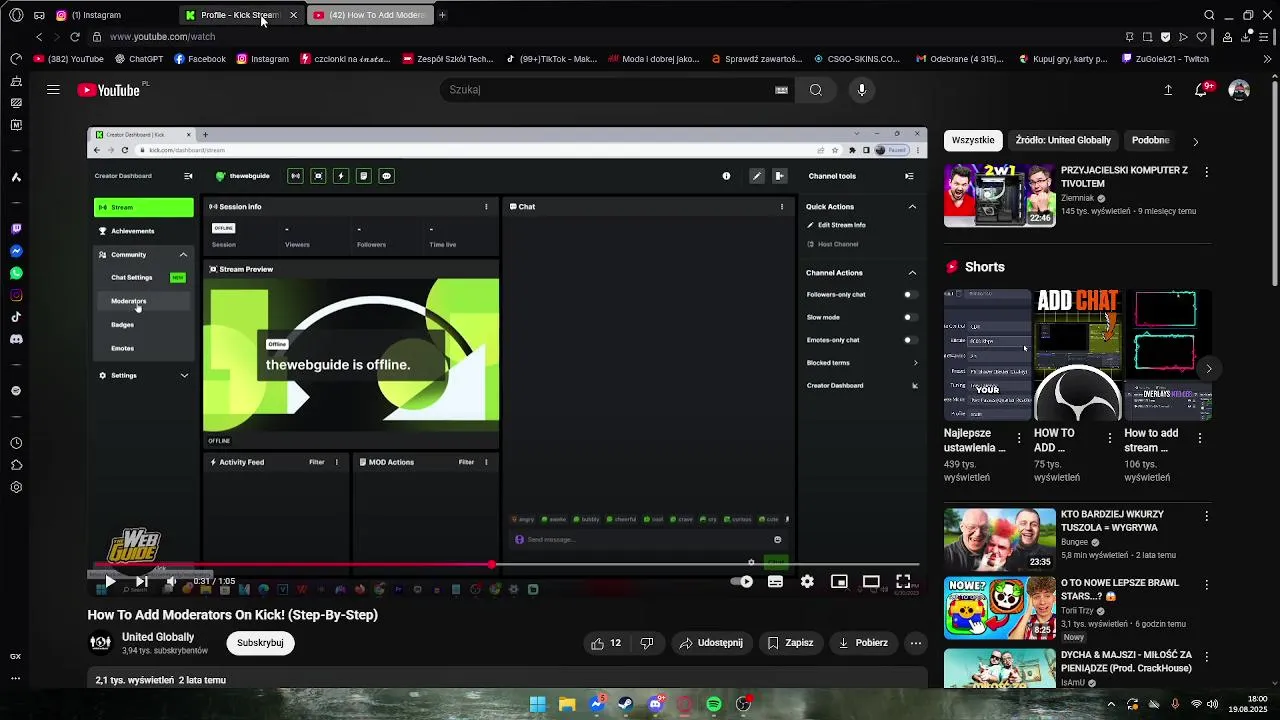Open Messenger in Opera sidebar

[16, 251]
